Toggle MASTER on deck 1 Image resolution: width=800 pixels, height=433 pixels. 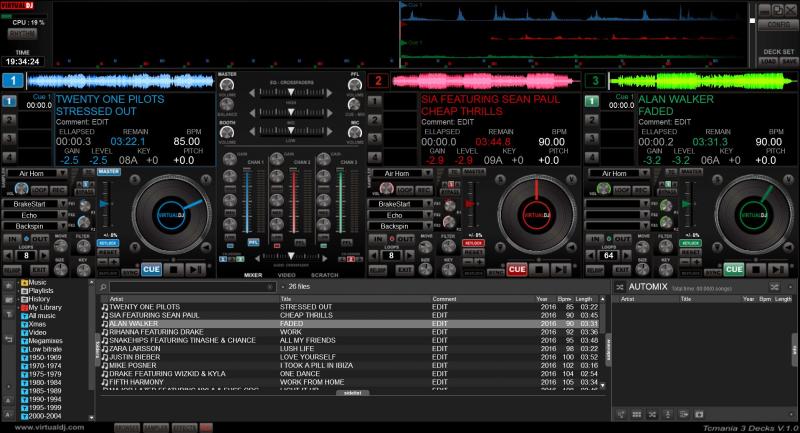click(109, 172)
